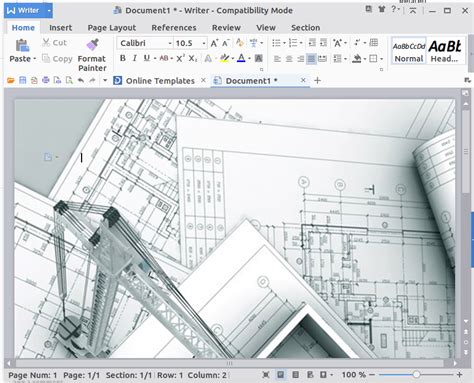Image resolution: width=474 pixels, height=383 pixels.
Task: Click the Increase Indent icon
Action: pyautogui.click(x=323, y=43)
